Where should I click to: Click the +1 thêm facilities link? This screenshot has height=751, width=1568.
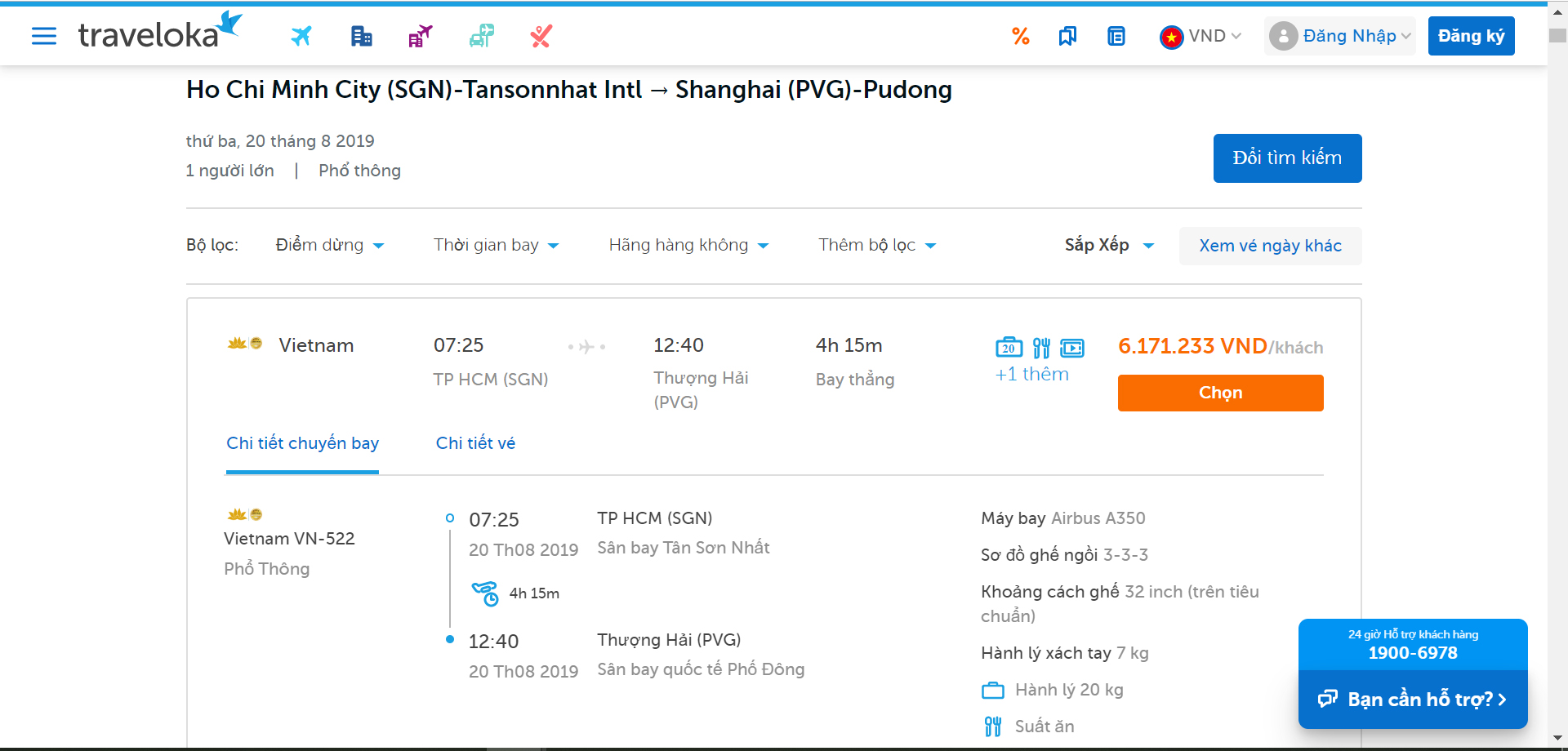pyautogui.click(x=1031, y=374)
